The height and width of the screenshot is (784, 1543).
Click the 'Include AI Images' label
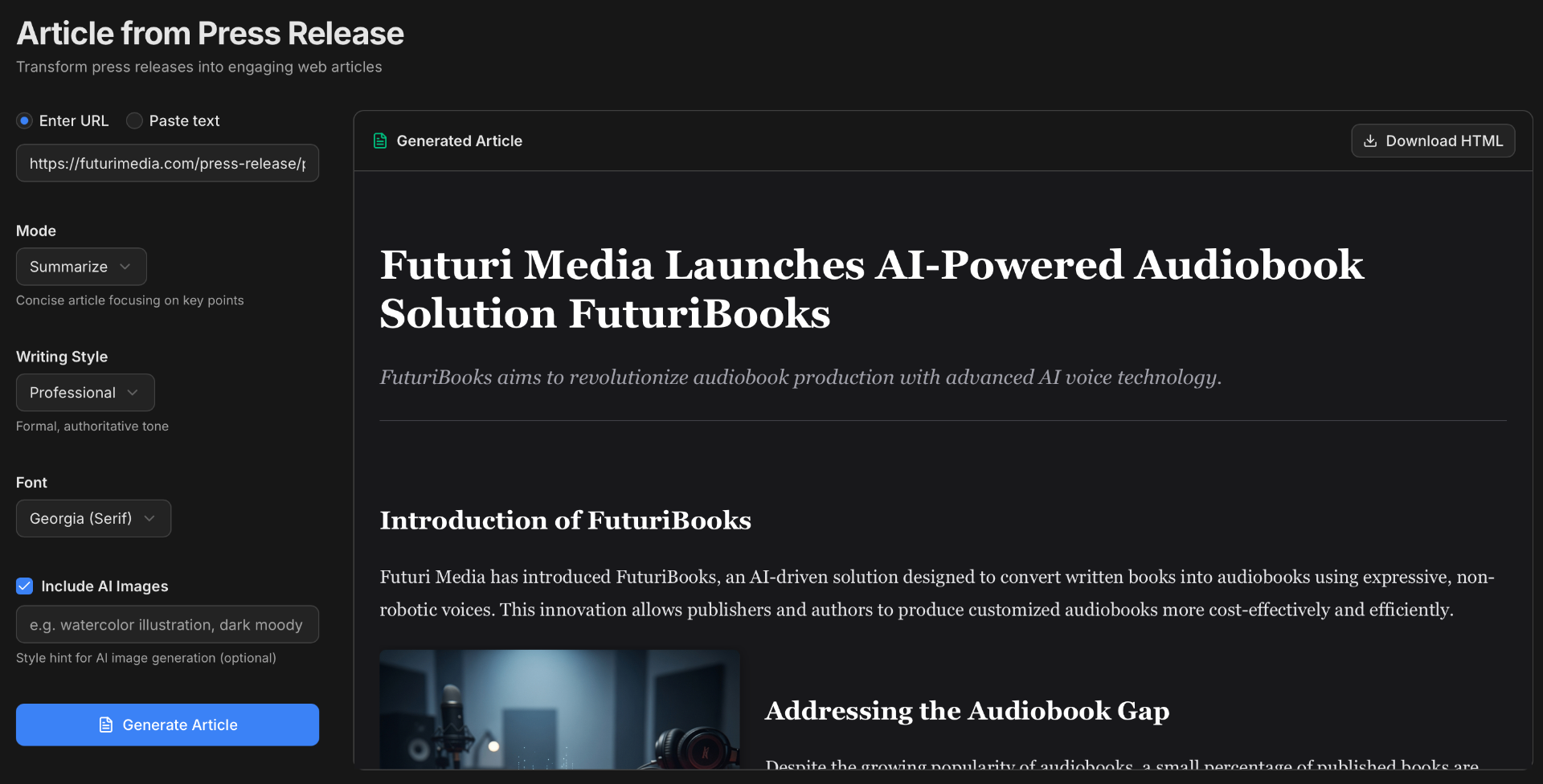(104, 586)
